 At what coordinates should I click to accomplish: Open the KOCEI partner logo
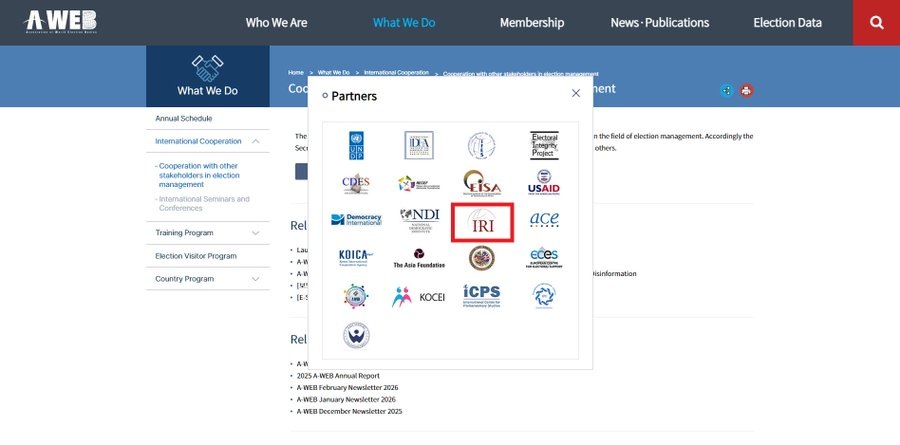418,297
